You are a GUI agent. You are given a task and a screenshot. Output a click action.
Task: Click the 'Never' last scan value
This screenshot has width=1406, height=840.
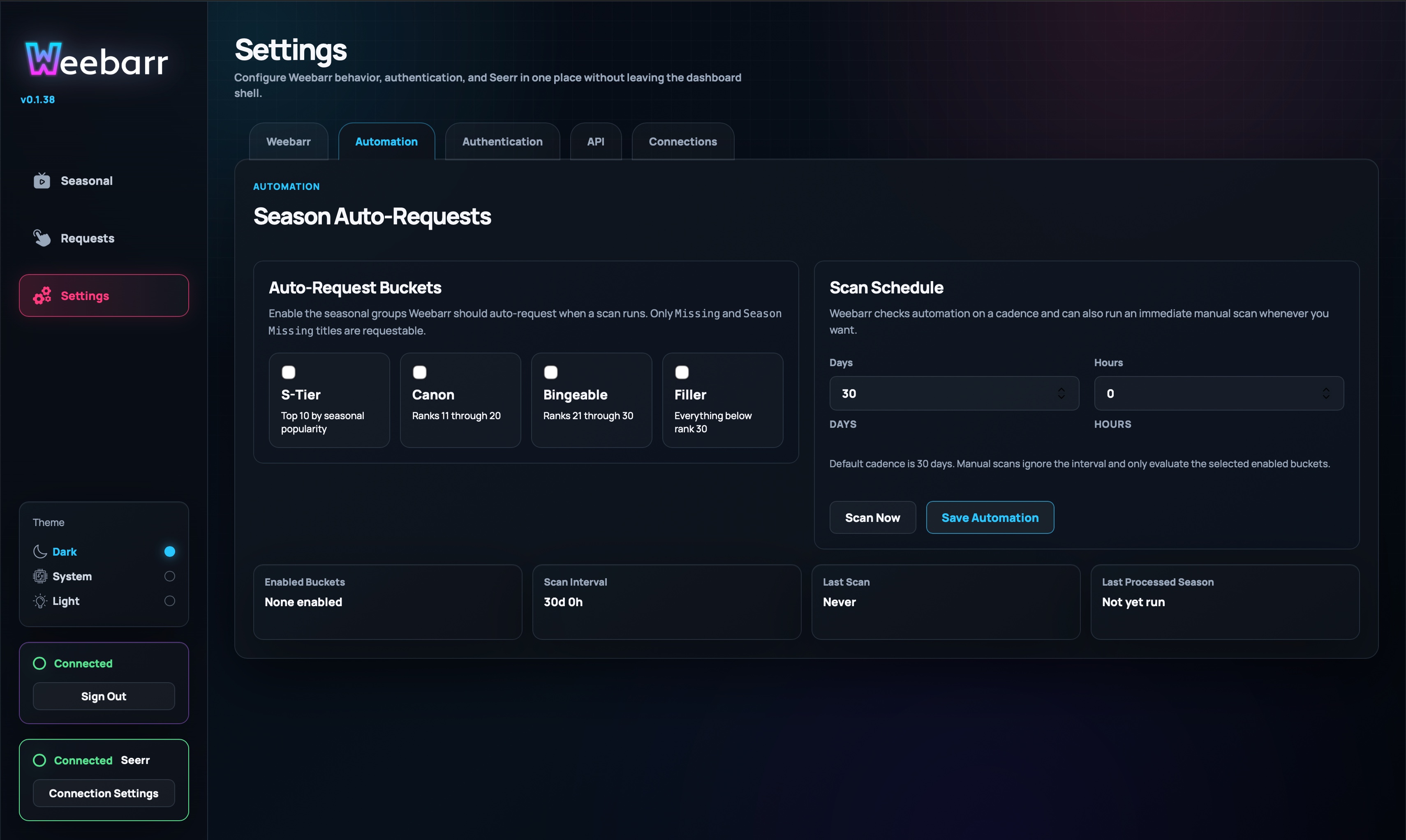coord(839,602)
